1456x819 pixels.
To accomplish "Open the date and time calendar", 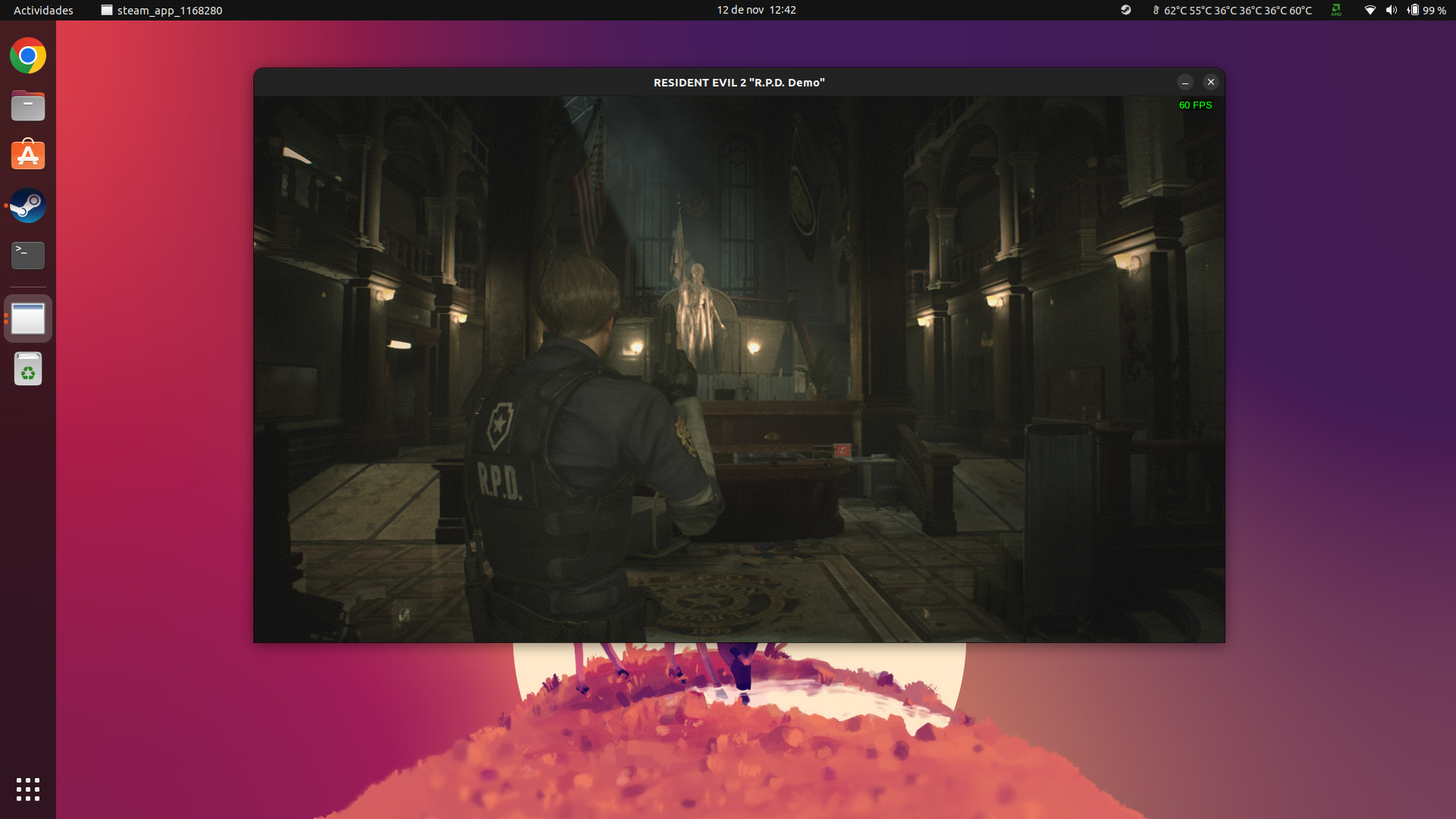I will pos(756,10).
